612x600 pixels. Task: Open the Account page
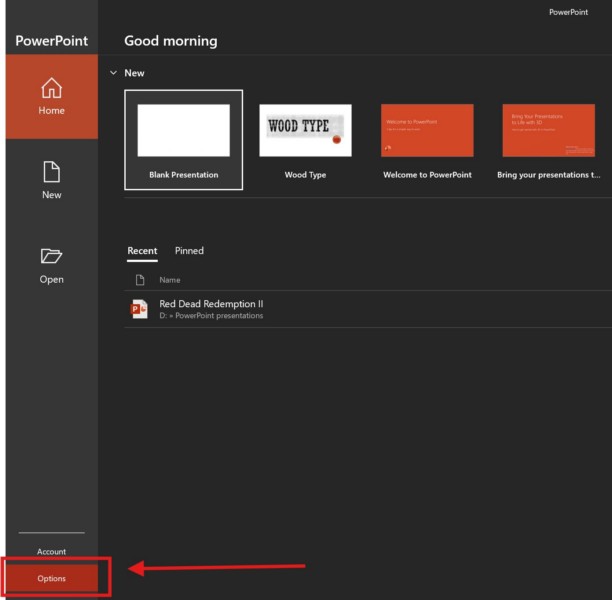(51, 552)
